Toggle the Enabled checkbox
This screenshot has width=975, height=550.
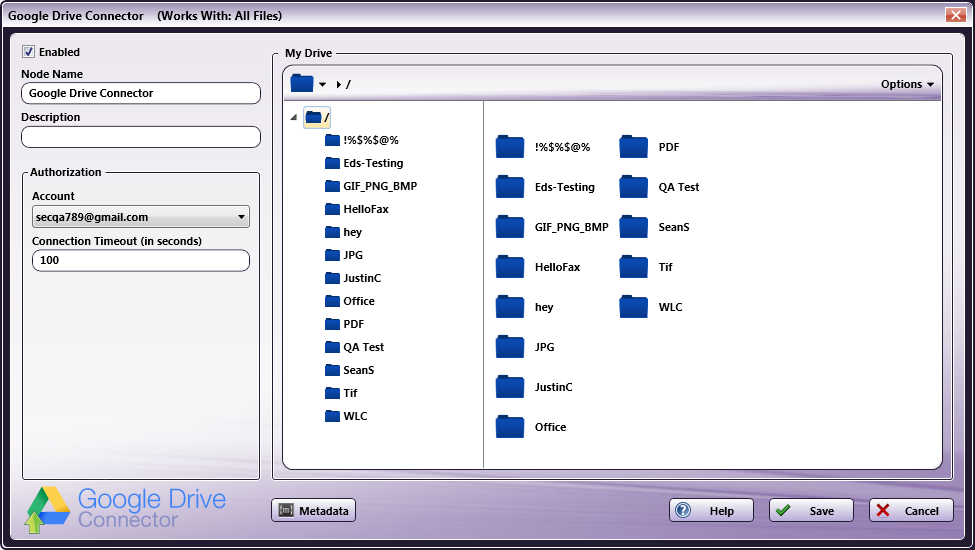coord(29,52)
